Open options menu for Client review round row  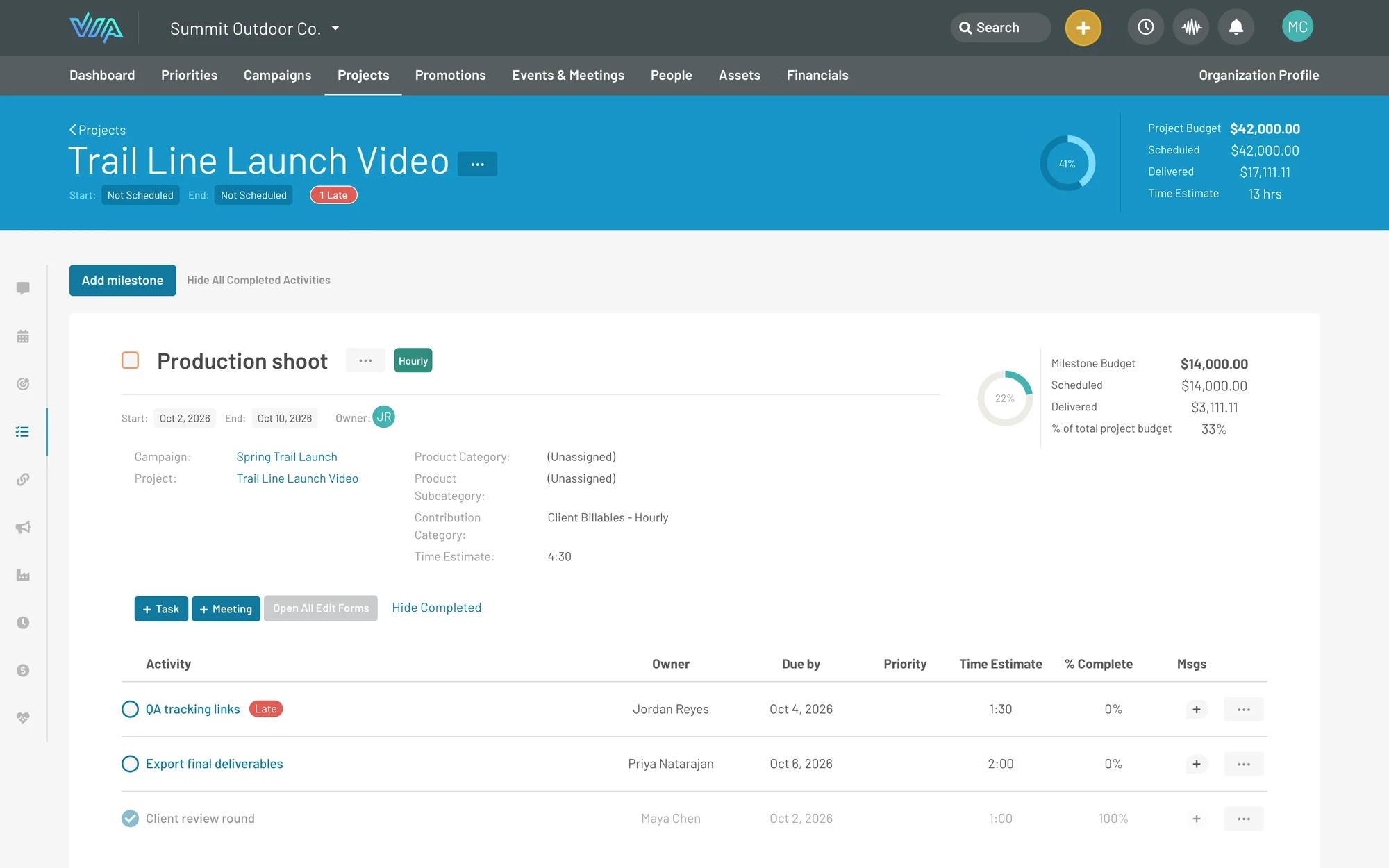[1244, 819]
